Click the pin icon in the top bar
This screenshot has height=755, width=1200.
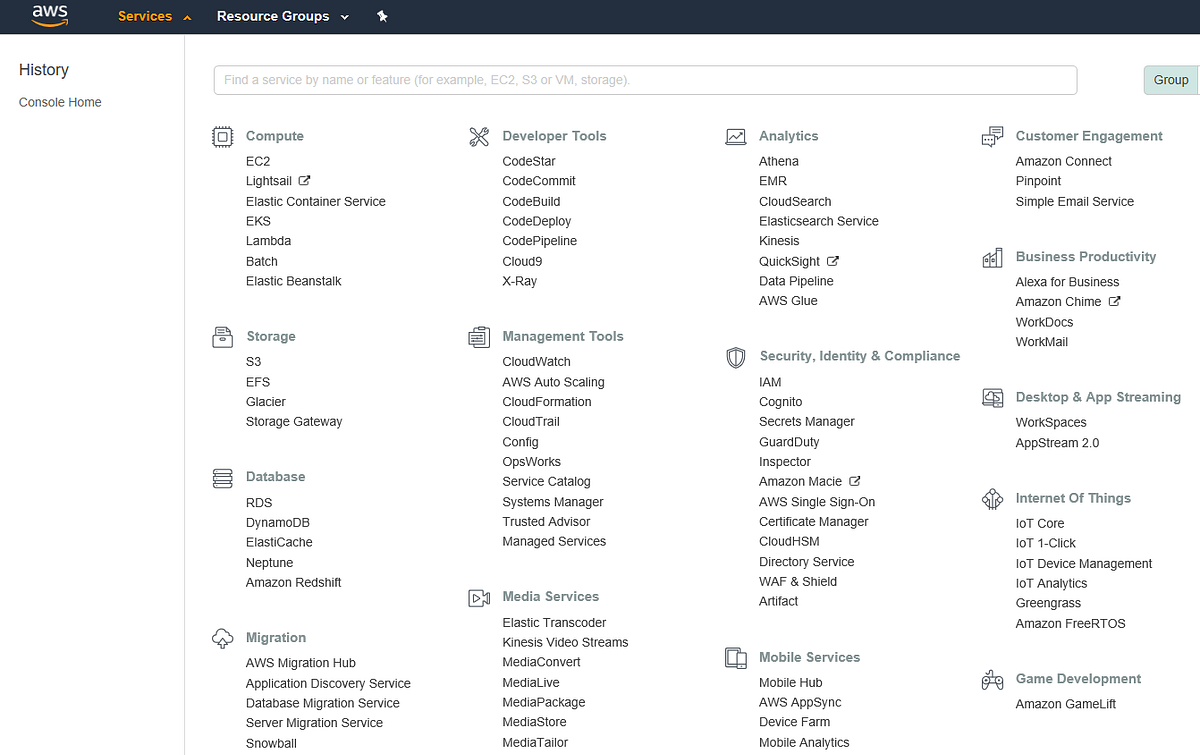tap(382, 16)
